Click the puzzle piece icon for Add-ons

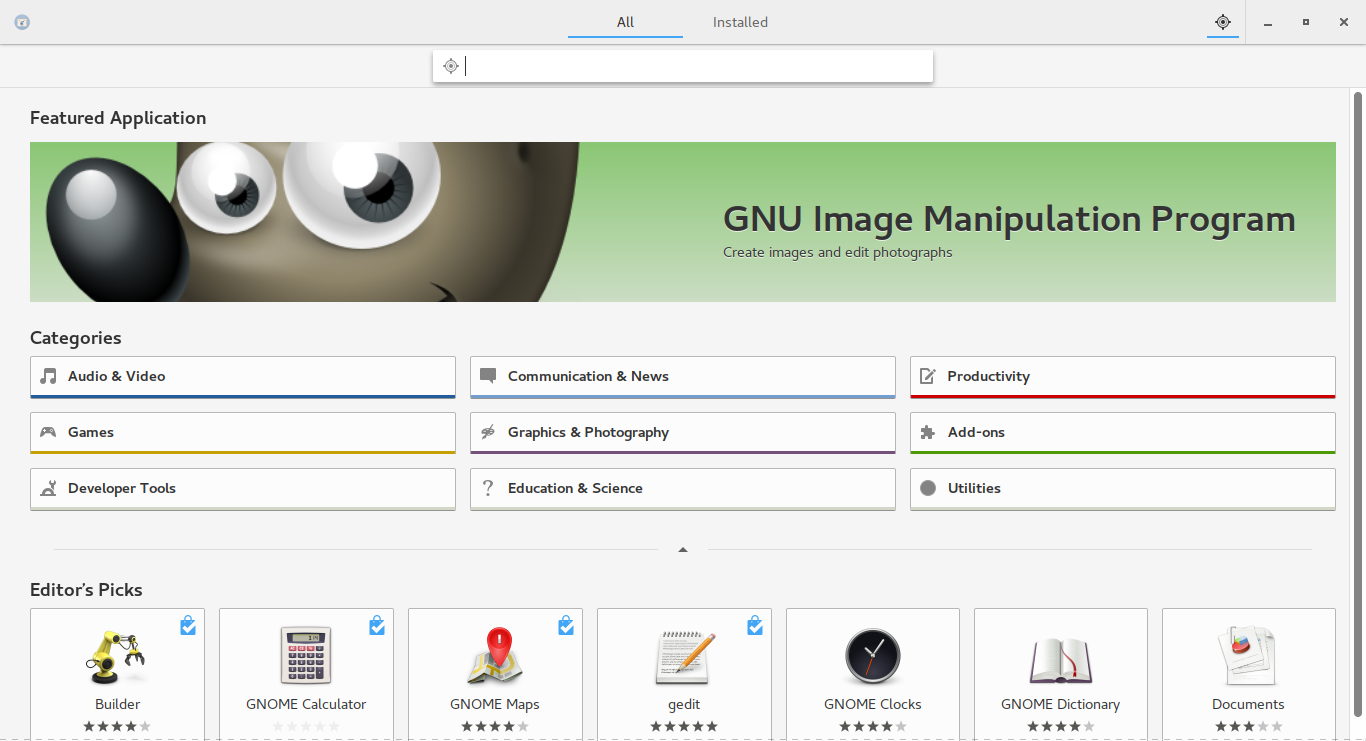pos(928,432)
